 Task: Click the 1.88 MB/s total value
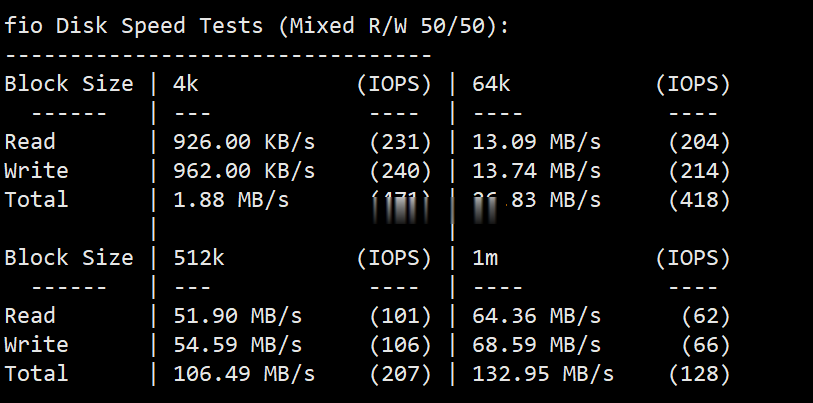pos(231,200)
